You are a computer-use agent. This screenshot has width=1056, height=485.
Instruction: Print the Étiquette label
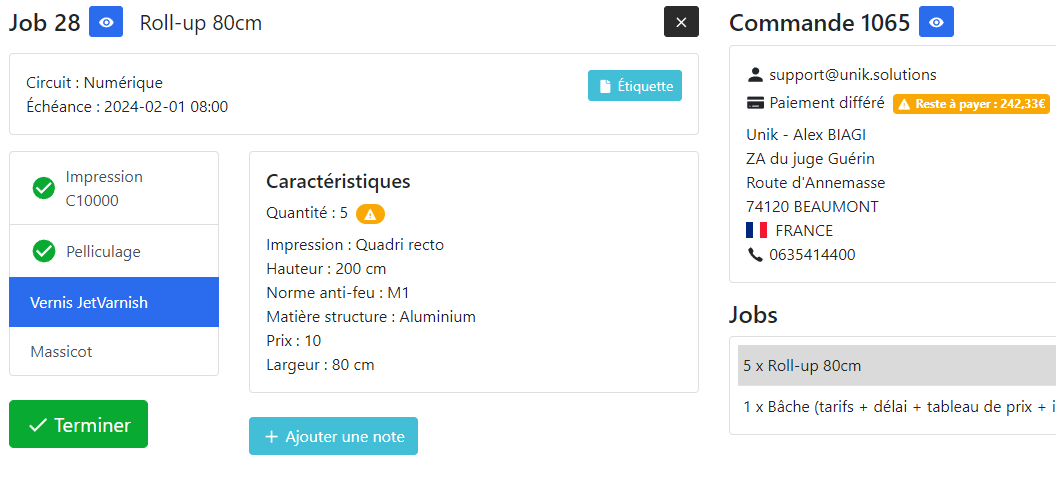click(634, 86)
